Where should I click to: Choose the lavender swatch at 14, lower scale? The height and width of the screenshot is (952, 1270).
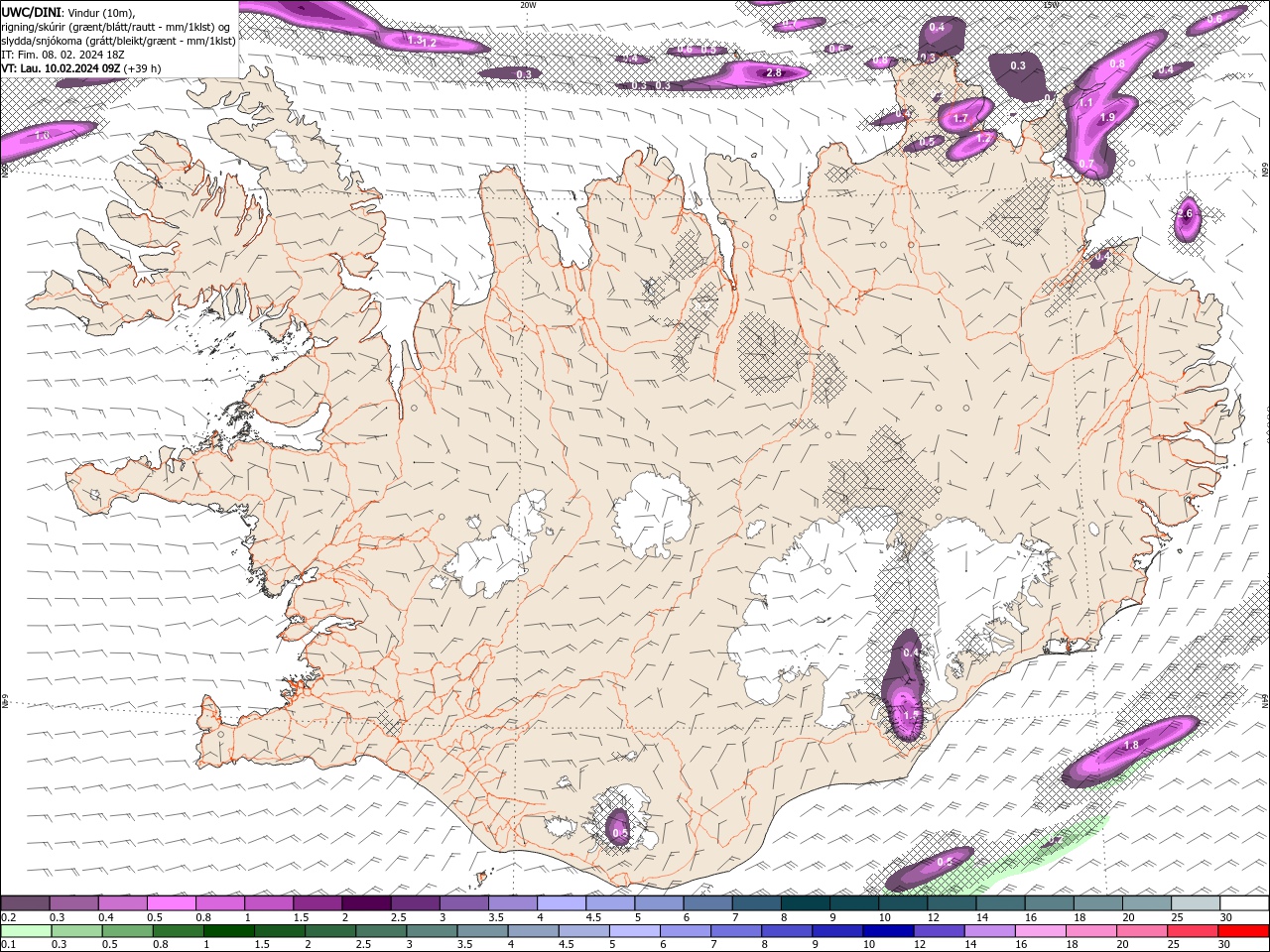989,931
